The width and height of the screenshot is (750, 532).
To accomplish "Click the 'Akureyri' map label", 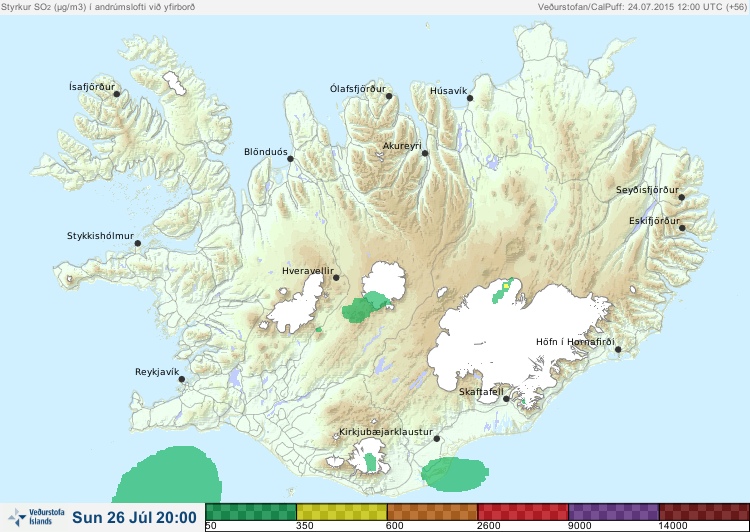I will [402, 146].
